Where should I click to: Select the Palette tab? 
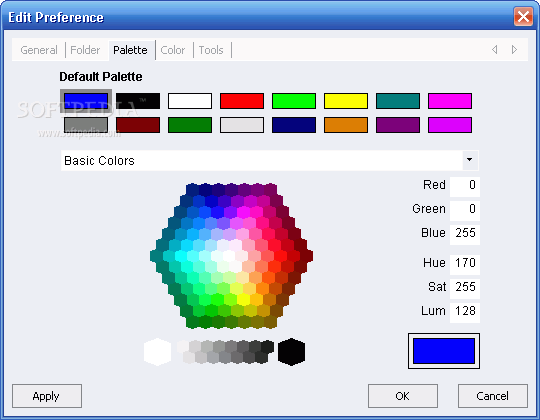click(131, 50)
